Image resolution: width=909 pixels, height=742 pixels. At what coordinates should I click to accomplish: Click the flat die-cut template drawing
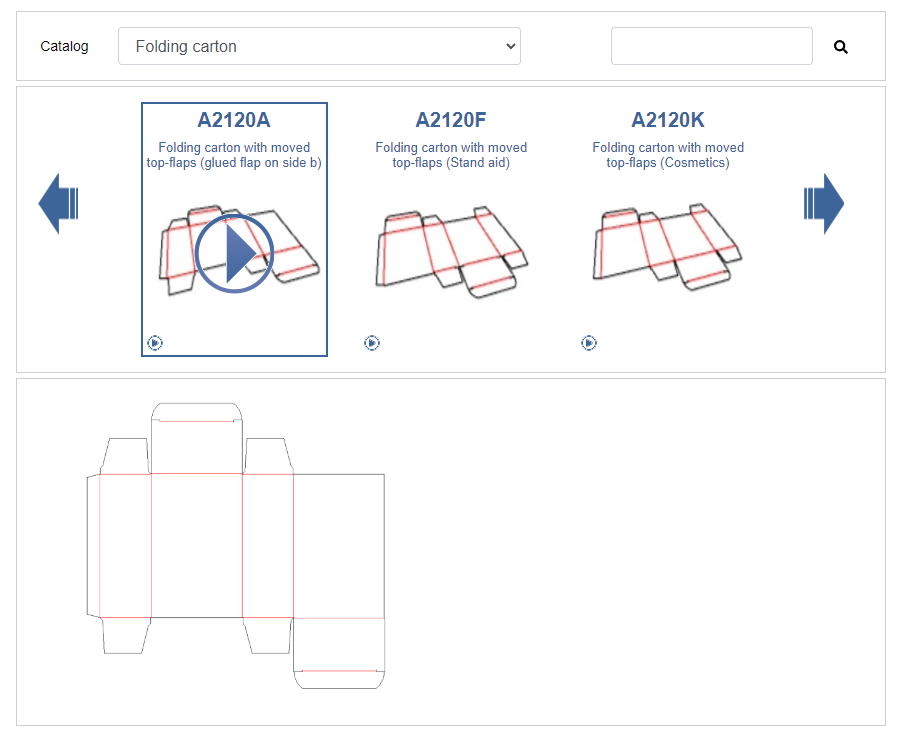point(236,545)
